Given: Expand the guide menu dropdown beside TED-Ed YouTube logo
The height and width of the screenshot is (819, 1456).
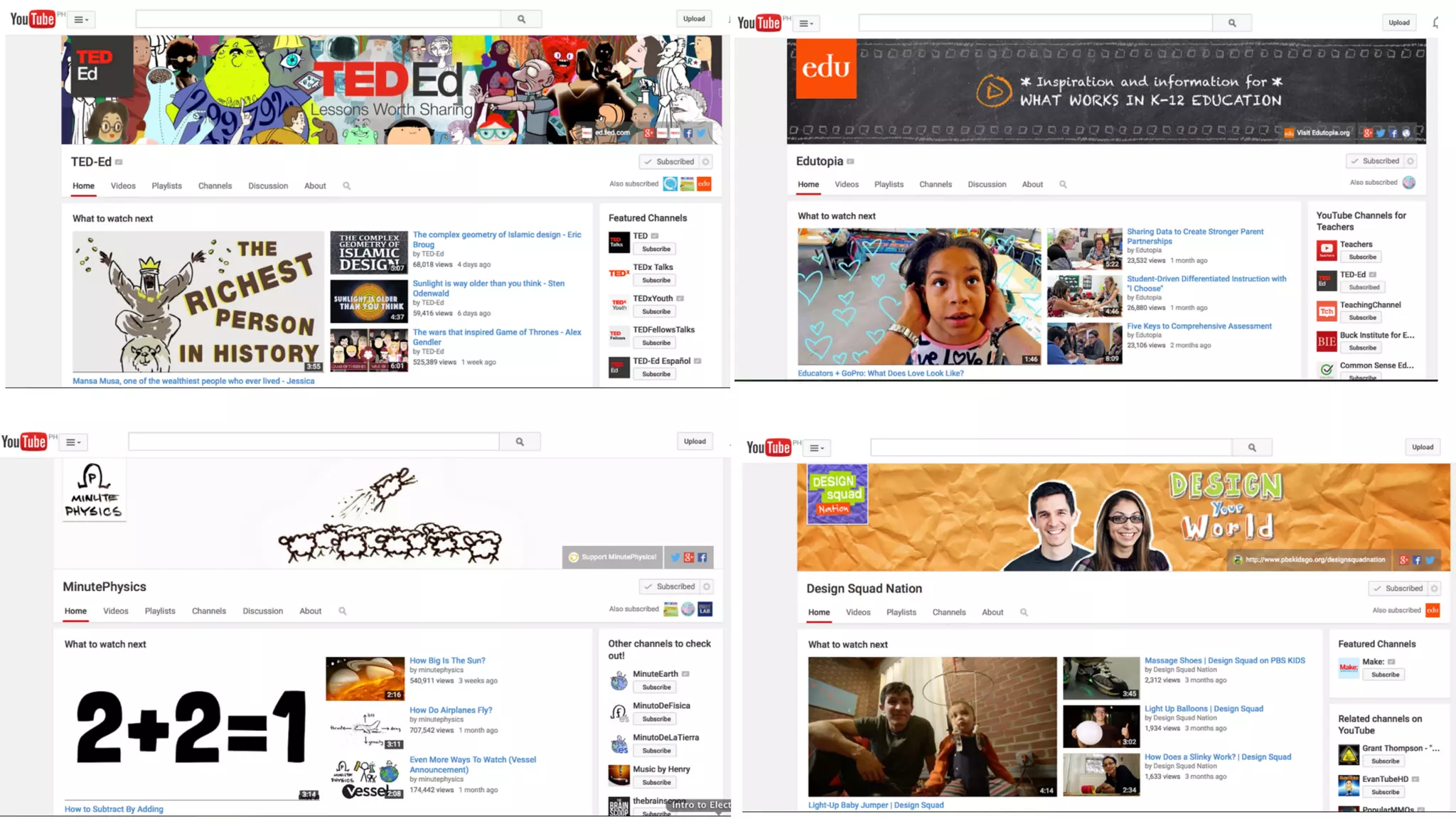Looking at the screenshot, I should [82, 20].
